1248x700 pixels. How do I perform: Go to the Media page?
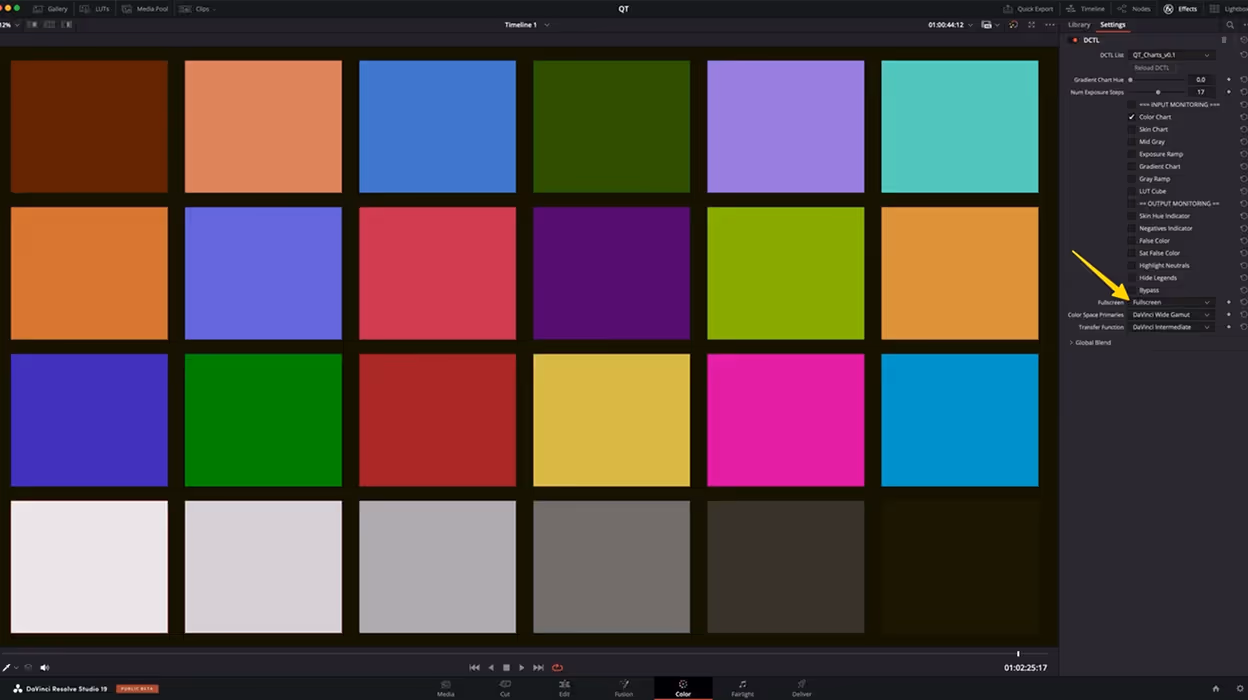point(446,688)
